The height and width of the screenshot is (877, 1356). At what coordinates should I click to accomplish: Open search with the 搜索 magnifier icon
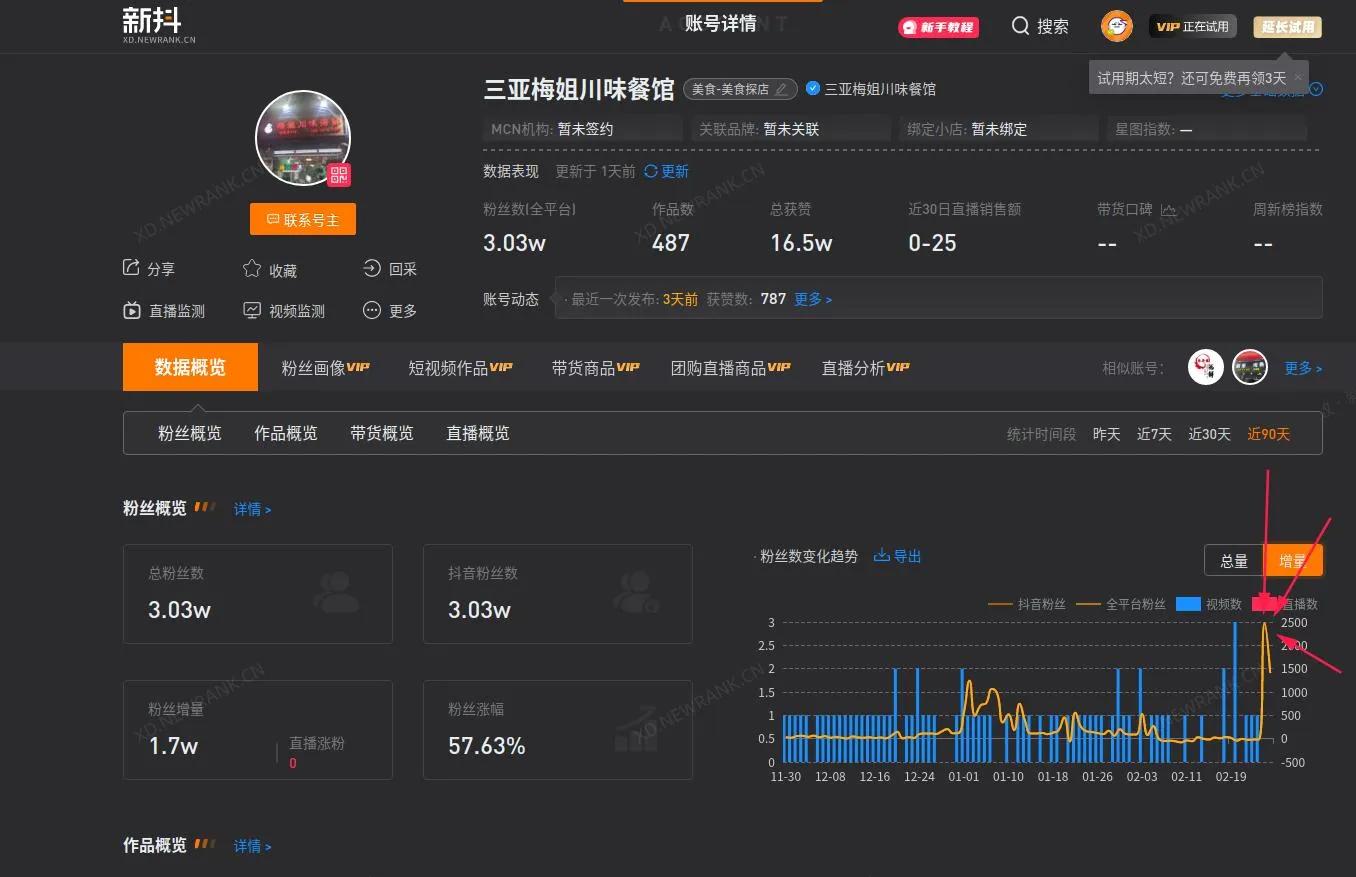pos(1020,27)
